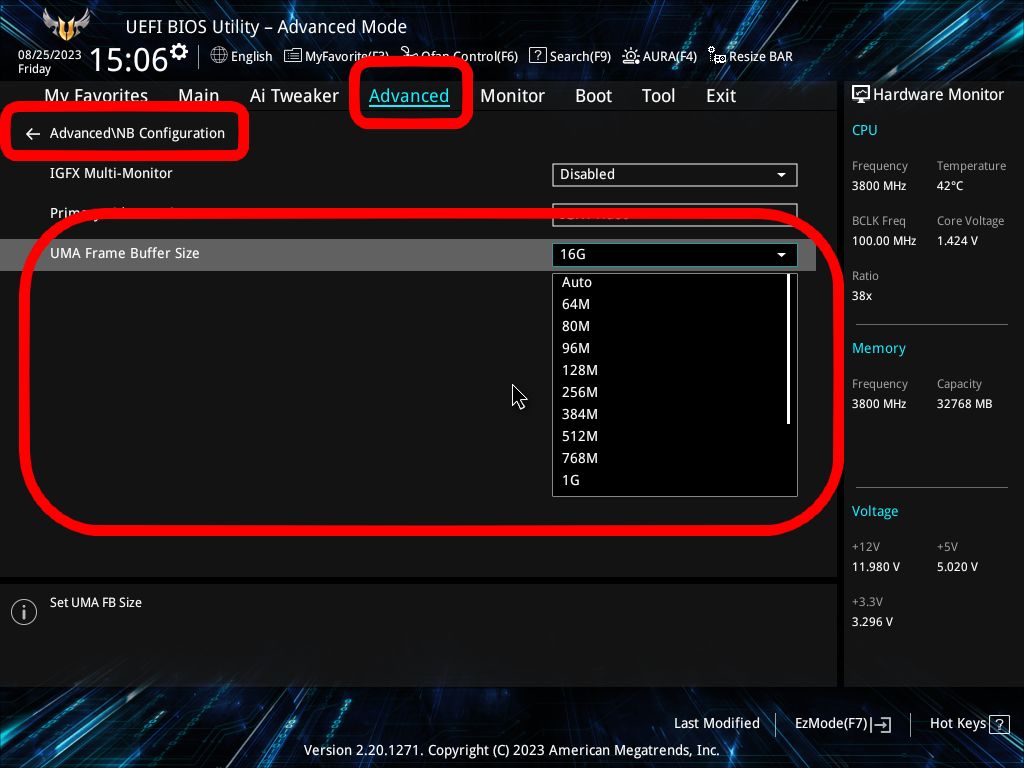Viewport: 1024px width, 768px height.
Task: Select the Exit tab
Action: pyautogui.click(x=721, y=96)
